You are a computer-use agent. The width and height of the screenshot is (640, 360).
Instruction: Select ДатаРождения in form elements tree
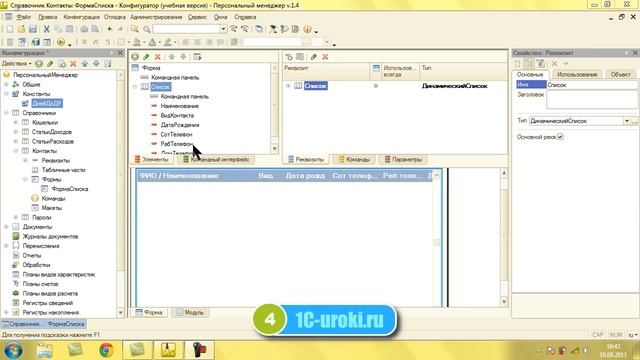pos(180,125)
